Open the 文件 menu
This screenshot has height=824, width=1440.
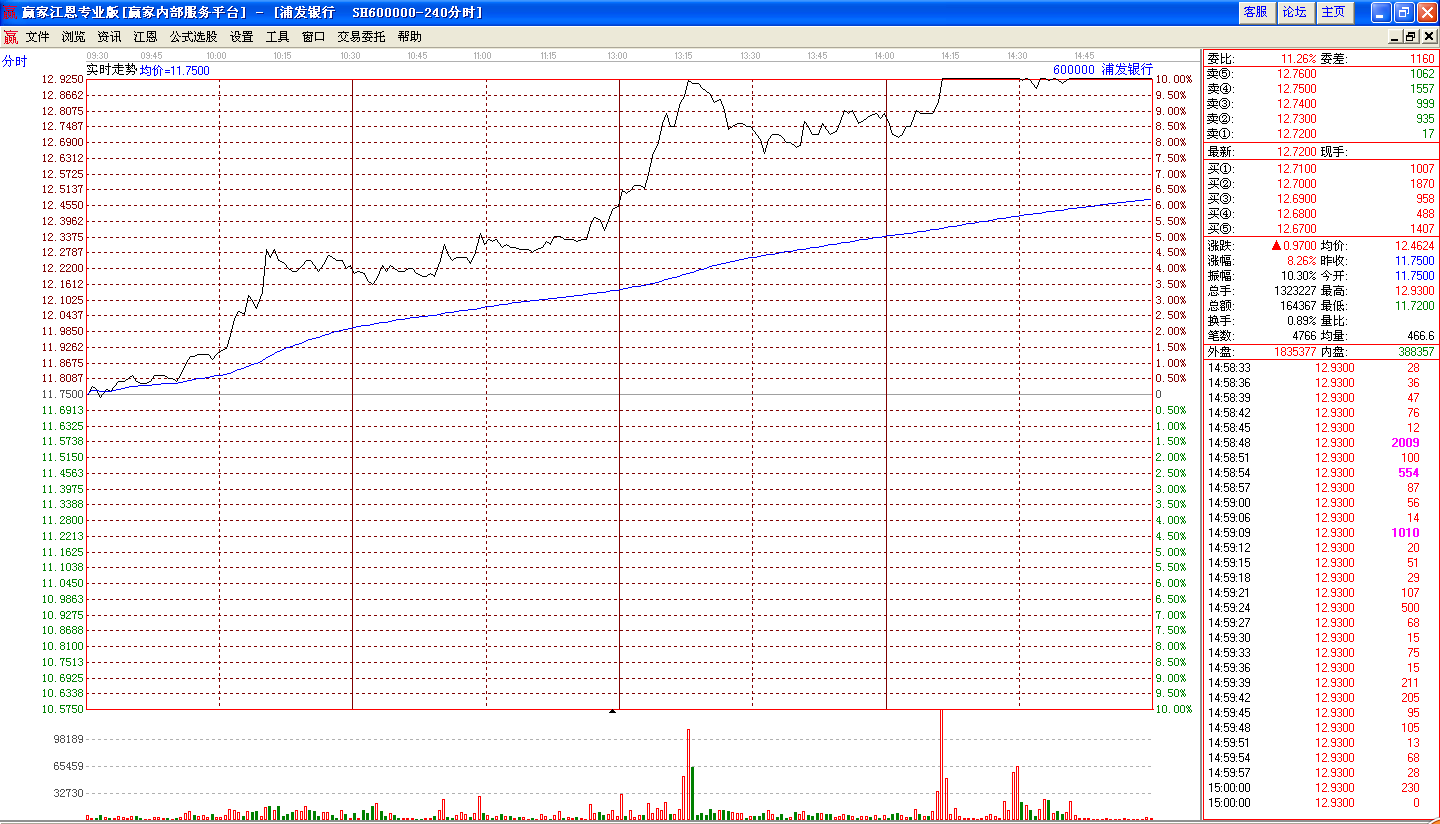[x=37, y=37]
